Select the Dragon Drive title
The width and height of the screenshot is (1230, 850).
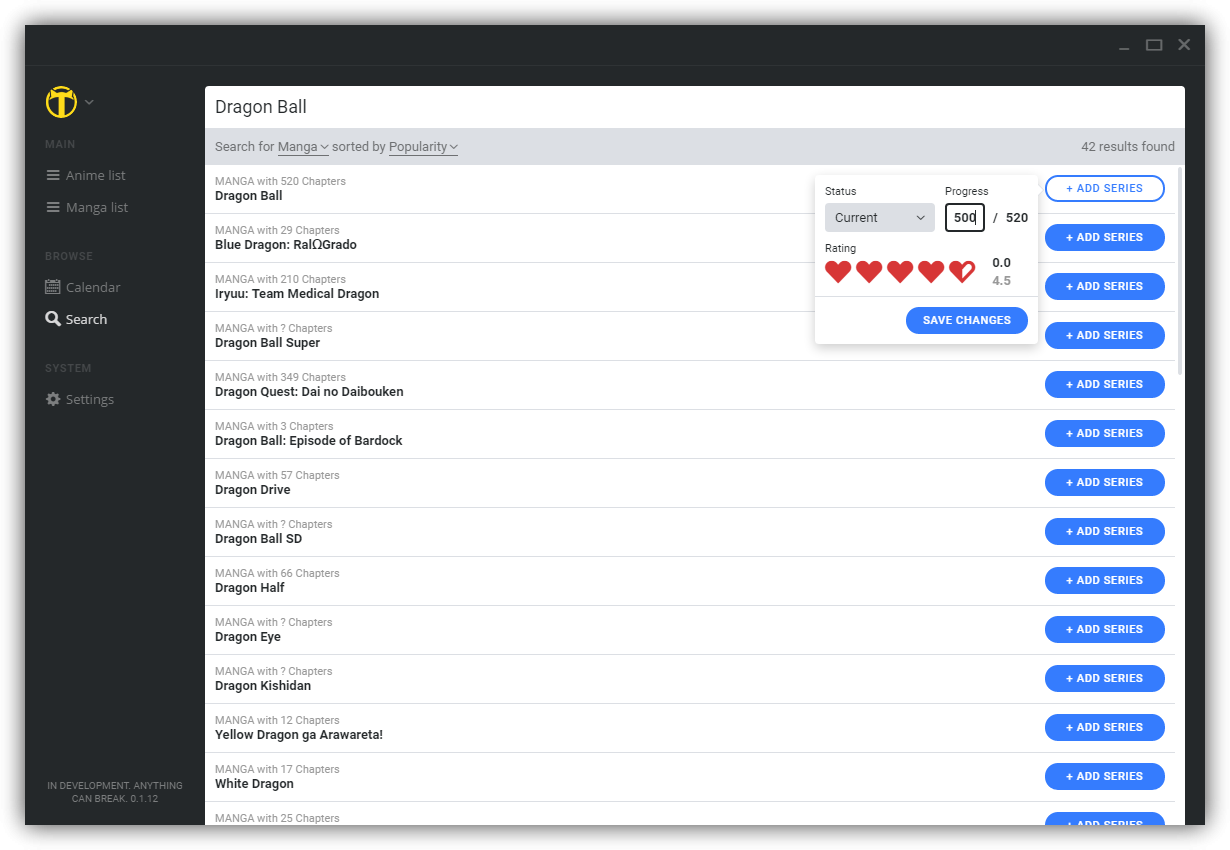(x=253, y=490)
